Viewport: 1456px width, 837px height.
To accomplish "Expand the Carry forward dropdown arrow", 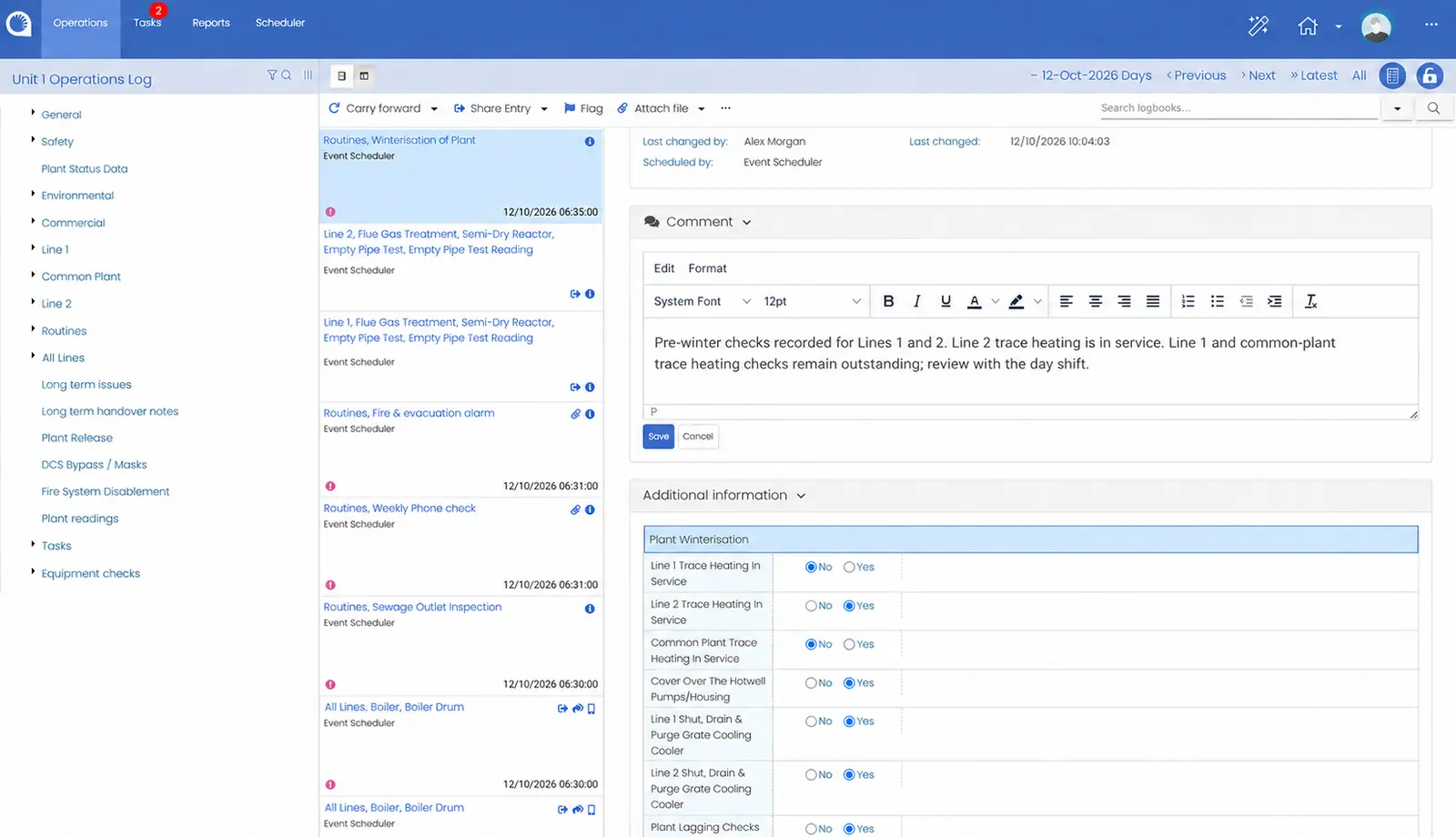I will [x=434, y=109].
